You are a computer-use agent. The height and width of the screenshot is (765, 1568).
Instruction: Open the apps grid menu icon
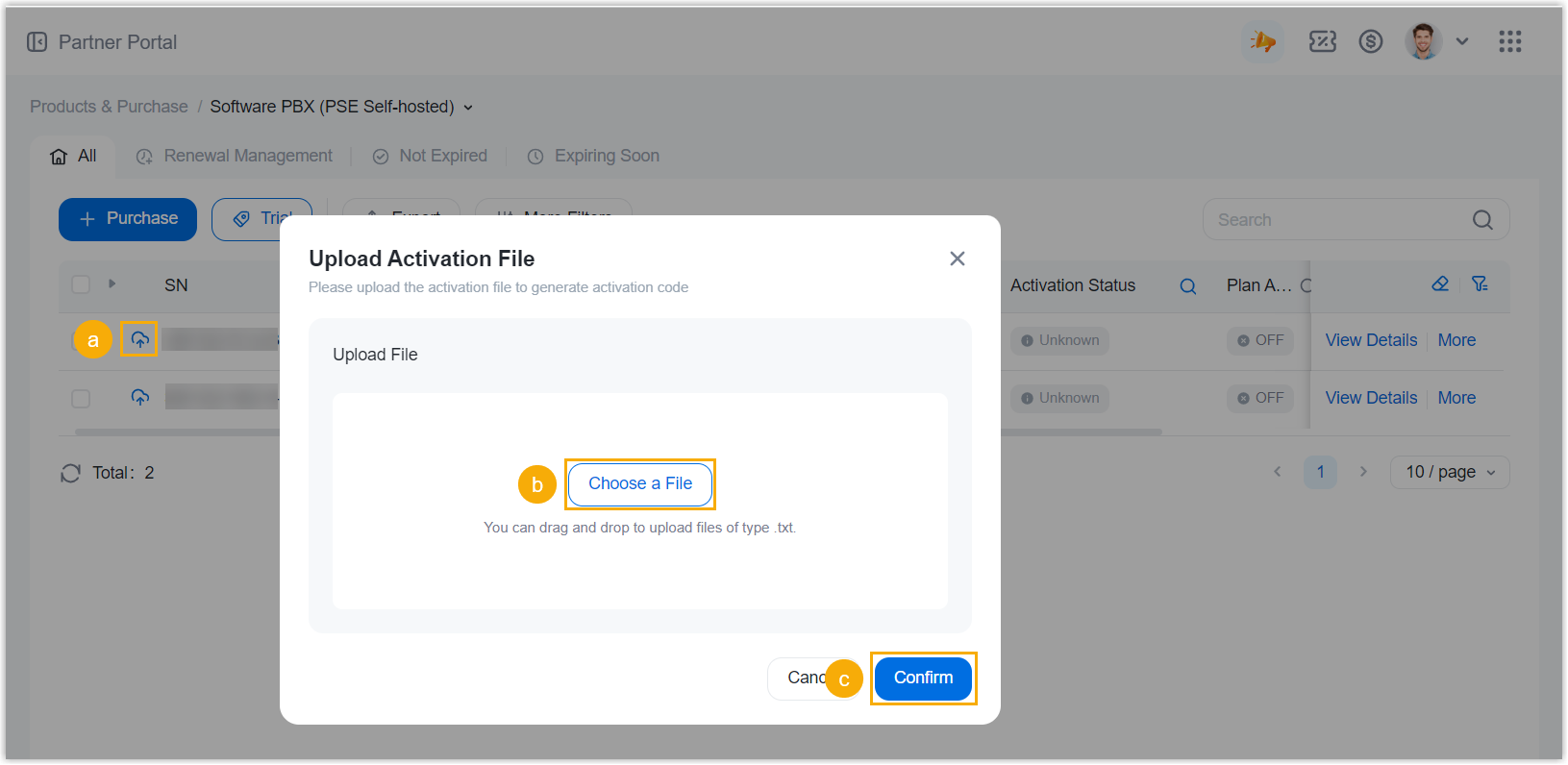click(1509, 41)
